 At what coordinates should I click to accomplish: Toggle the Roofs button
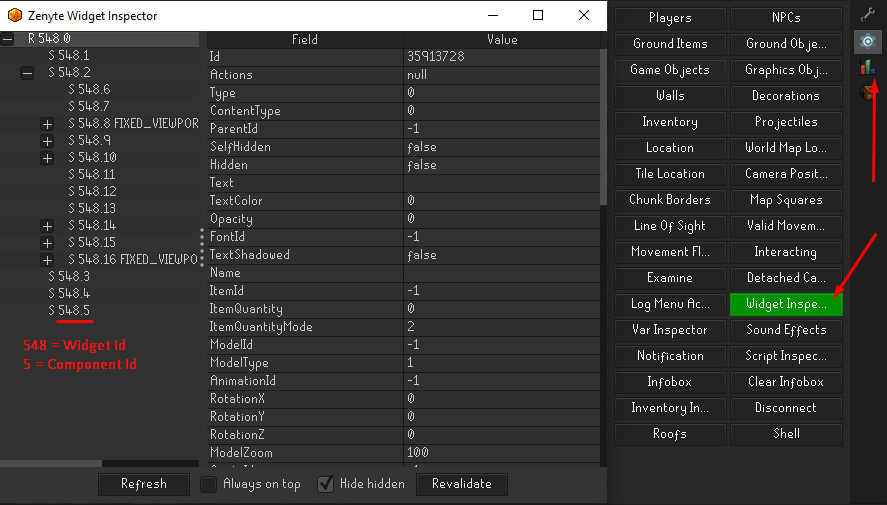coord(670,434)
